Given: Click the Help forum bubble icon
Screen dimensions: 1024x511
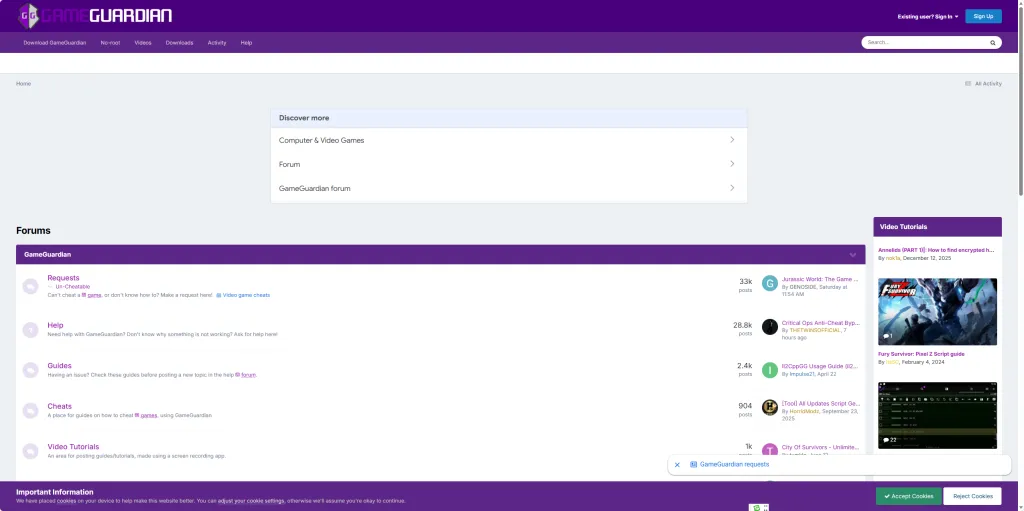Looking at the screenshot, I should 31,329.
